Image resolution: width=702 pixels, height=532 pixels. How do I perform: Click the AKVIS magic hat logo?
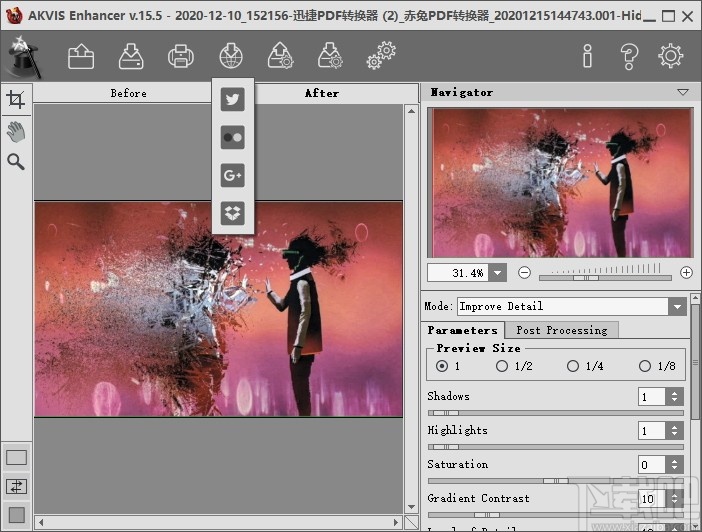pyautogui.click(x=23, y=57)
